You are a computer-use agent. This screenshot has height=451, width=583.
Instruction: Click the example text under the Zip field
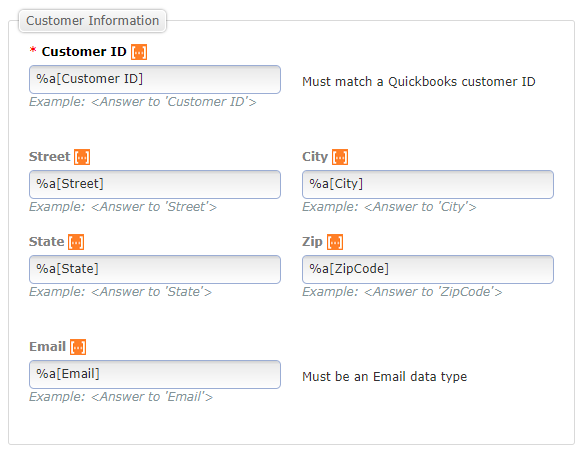coord(402,292)
